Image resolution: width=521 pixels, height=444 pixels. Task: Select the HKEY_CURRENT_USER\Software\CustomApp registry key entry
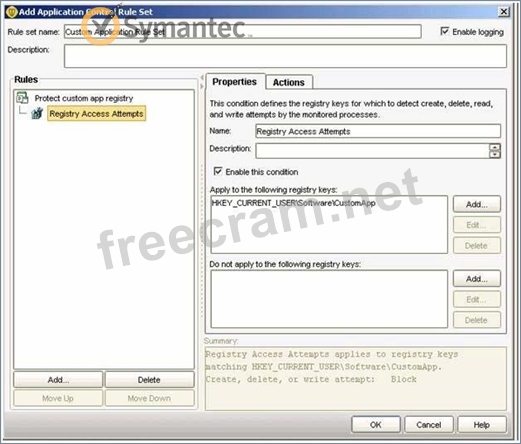pyautogui.click(x=293, y=203)
